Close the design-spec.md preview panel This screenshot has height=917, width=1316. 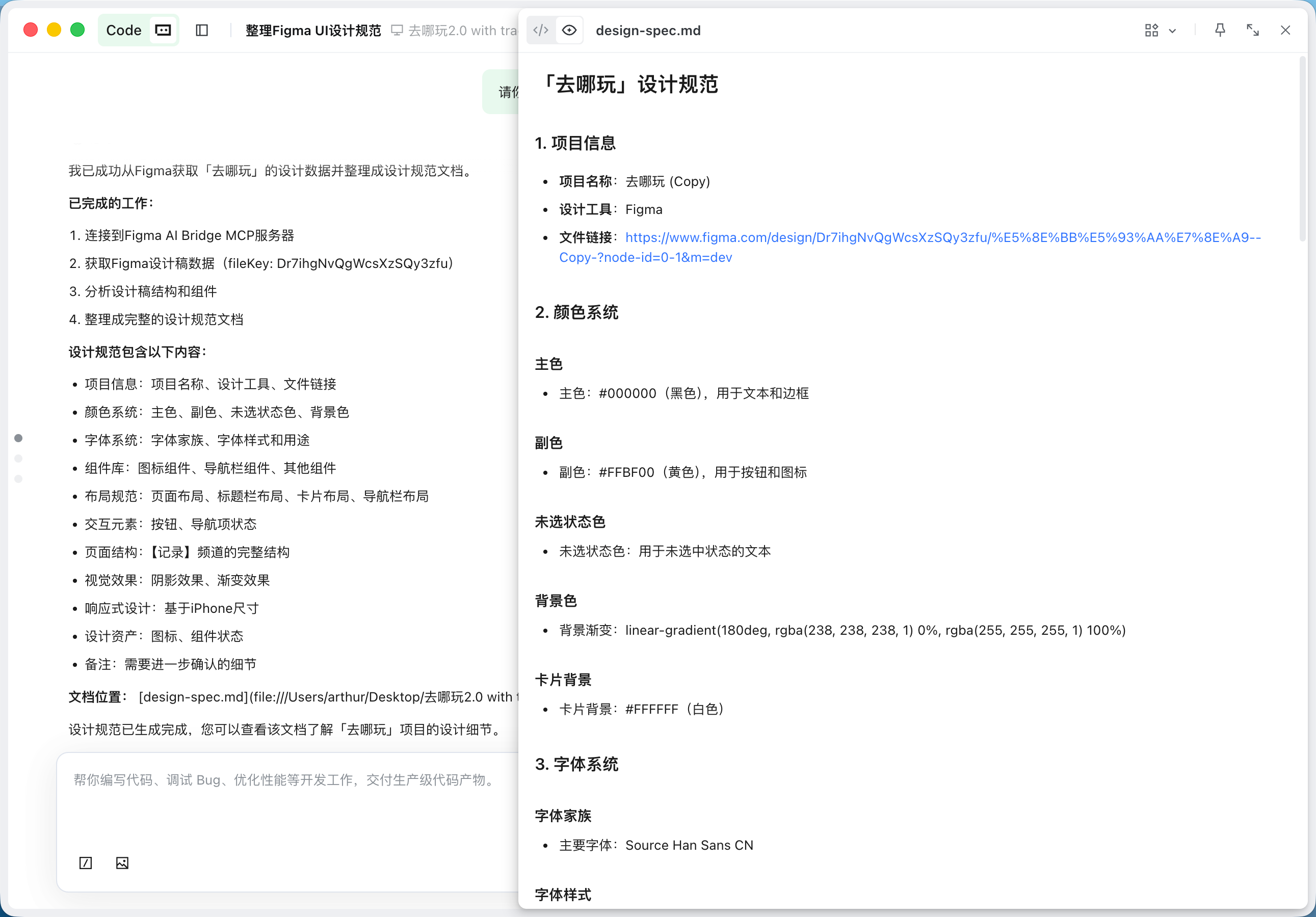pos(1285,31)
